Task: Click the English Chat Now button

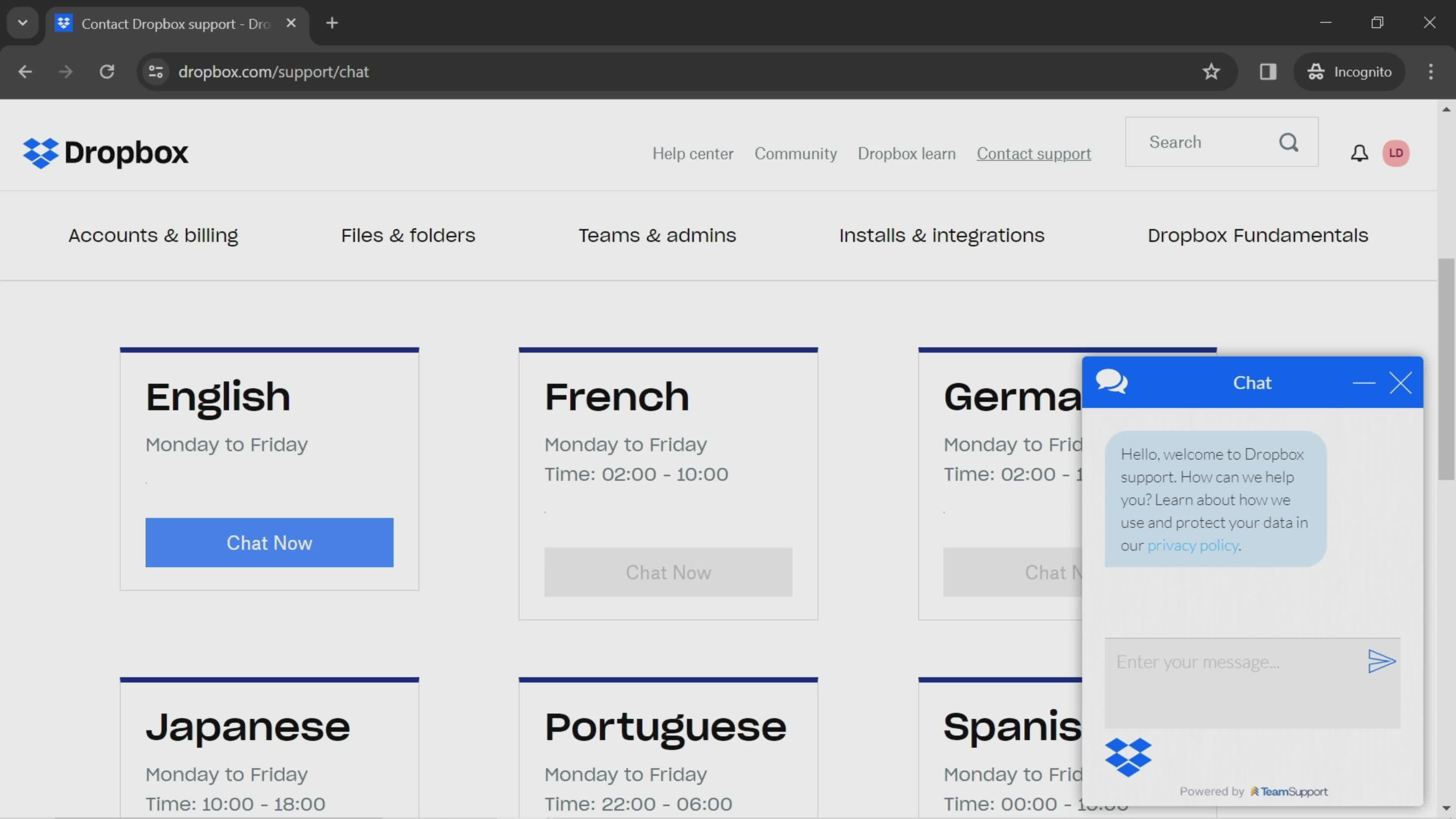Action: 269,542
